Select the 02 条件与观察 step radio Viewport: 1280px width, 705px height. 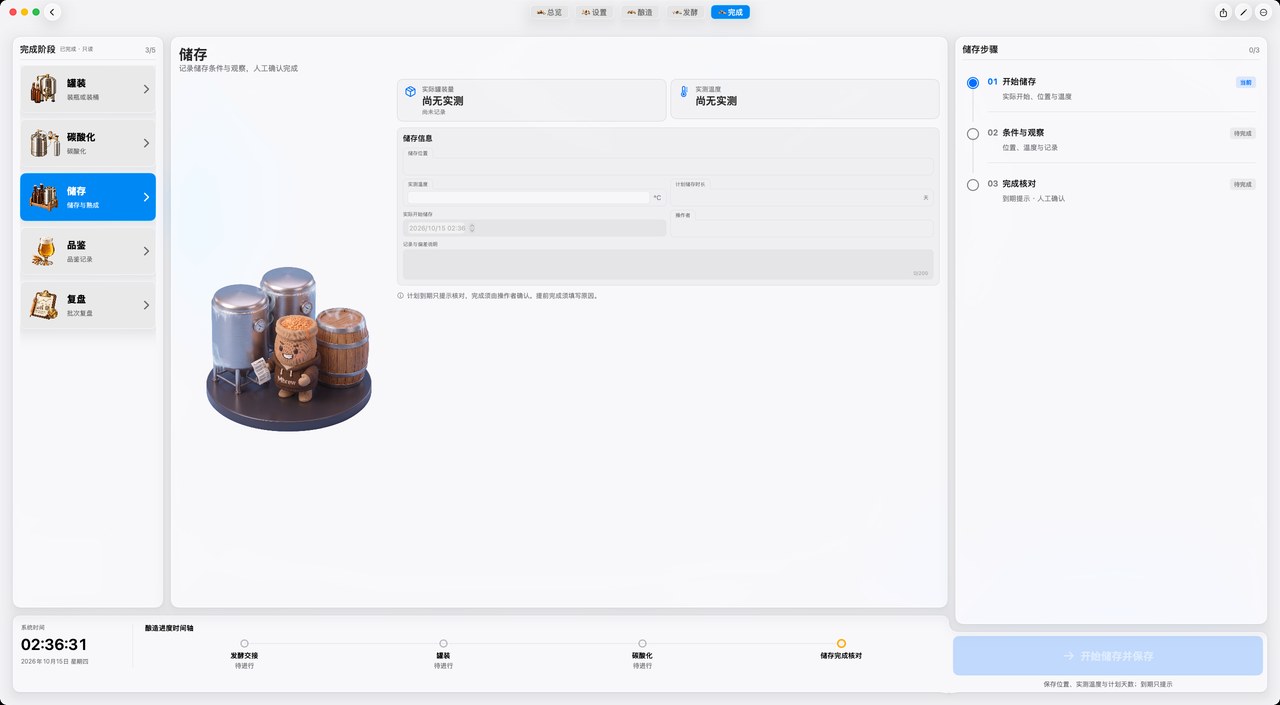click(973, 133)
